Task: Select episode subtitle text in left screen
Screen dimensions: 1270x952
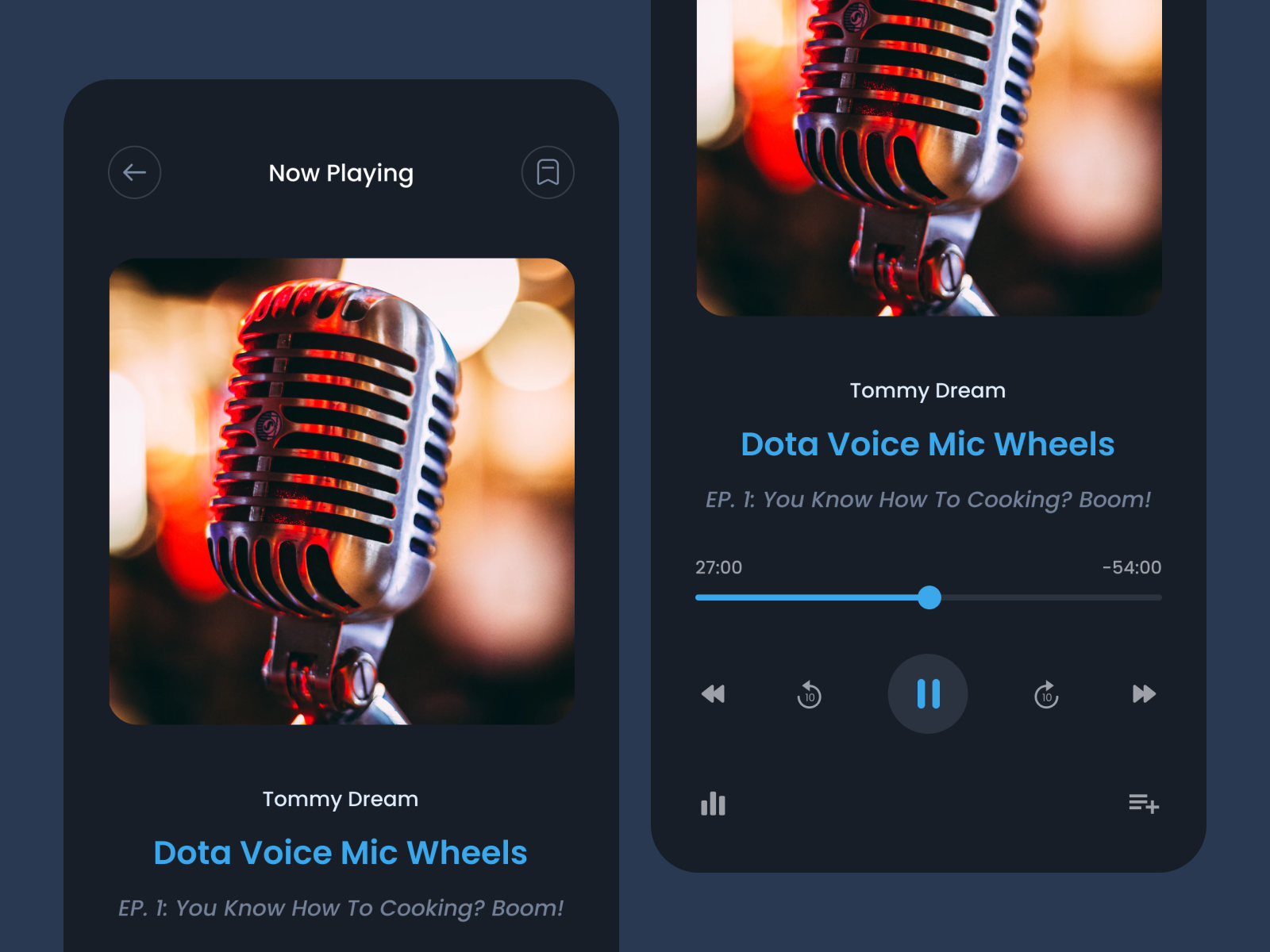Action: 341,908
